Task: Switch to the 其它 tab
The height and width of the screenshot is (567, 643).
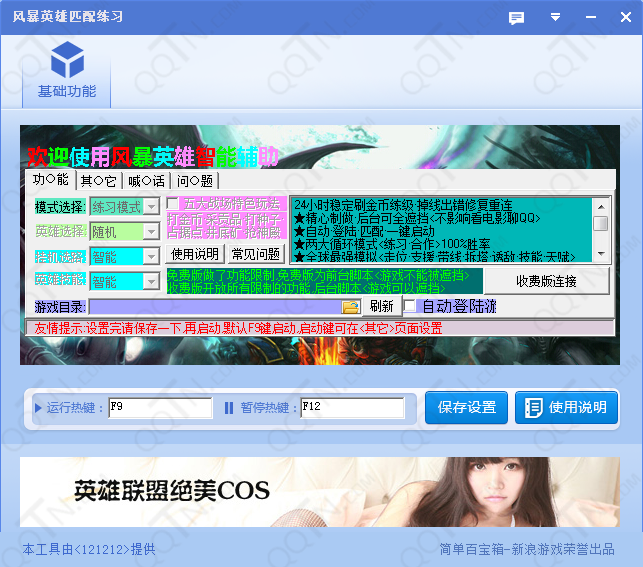Action: coord(98,181)
